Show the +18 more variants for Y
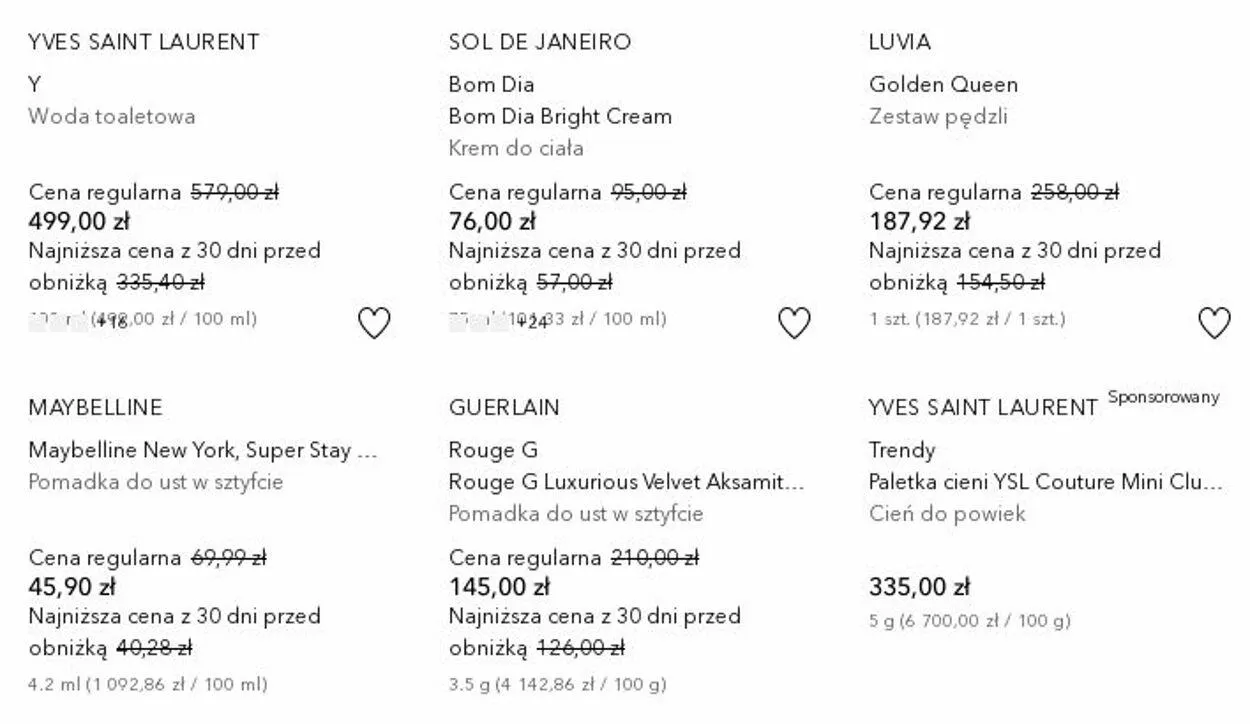The width and height of the screenshot is (1250, 724). 114,322
